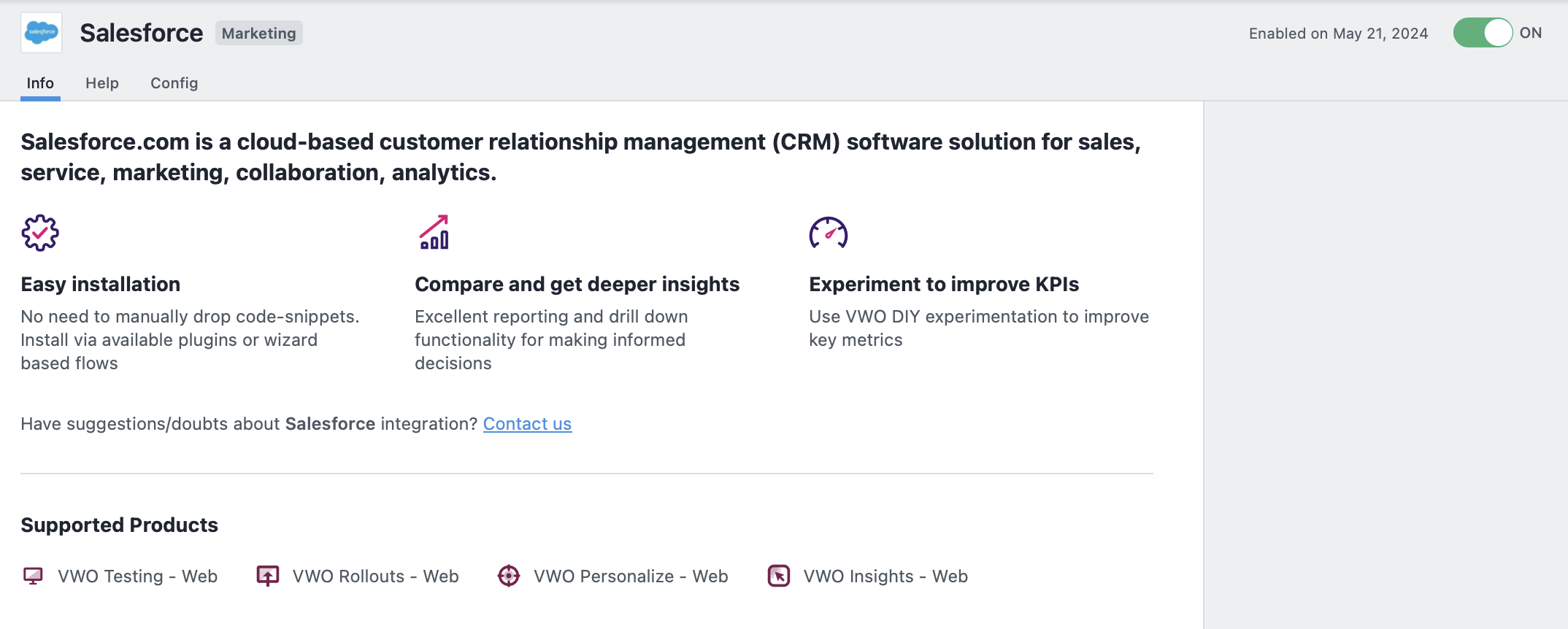This screenshot has width=1568, height=629.
Task: Click the "Enabled on May 21, 2024" text
Action: (x=1338, y=34)
